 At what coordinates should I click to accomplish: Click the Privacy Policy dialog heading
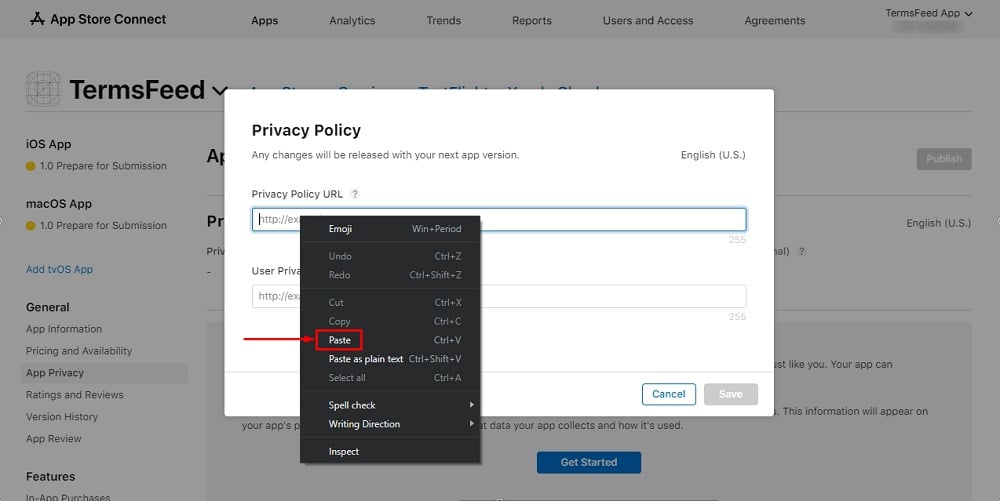(306, 130)
